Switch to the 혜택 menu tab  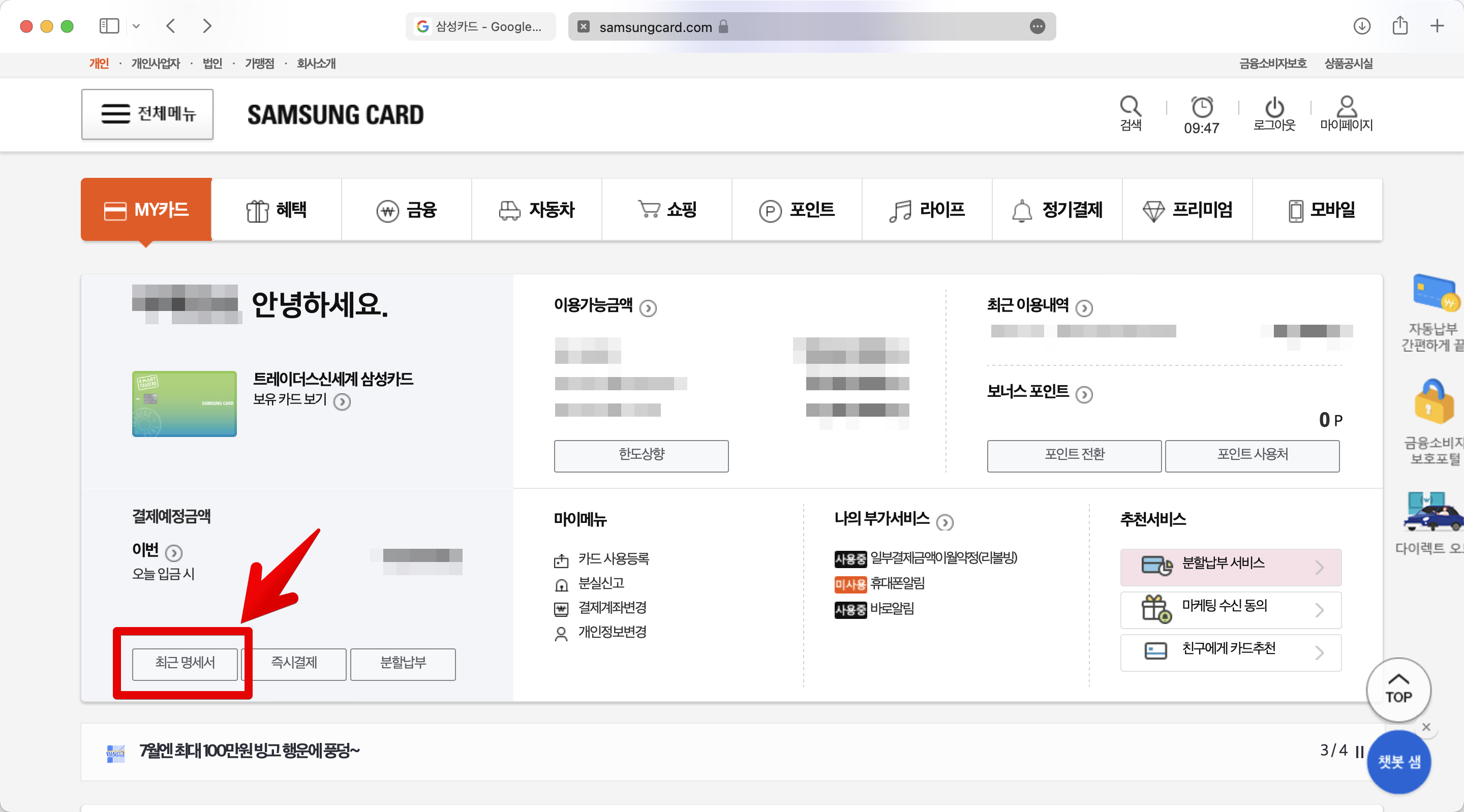pos(276,210)
